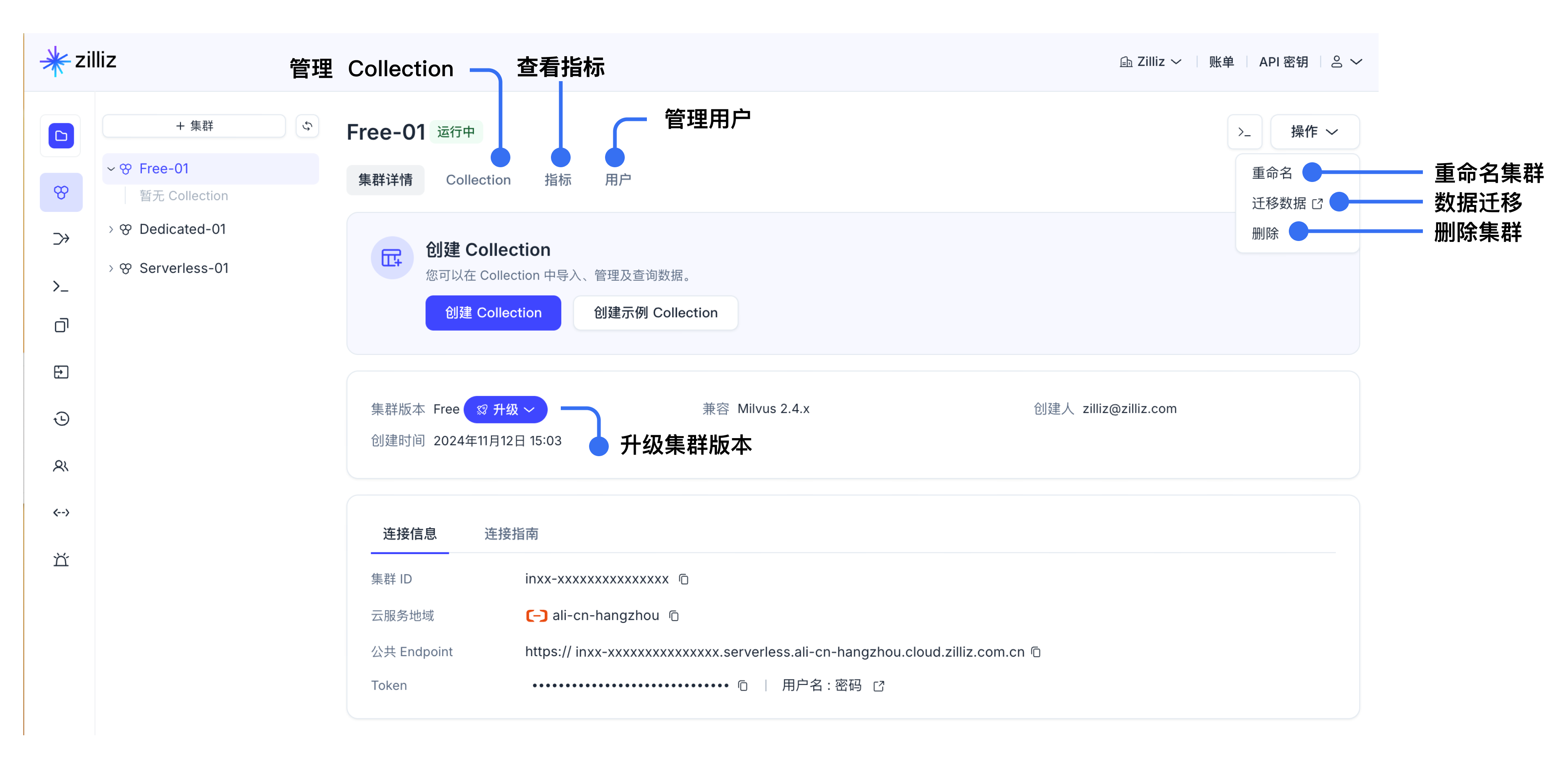Image resolution: width=1568 pixels, height=766 pixels.
Task: Open the 用户名:密码 external link icon
Action: (879, 686)
